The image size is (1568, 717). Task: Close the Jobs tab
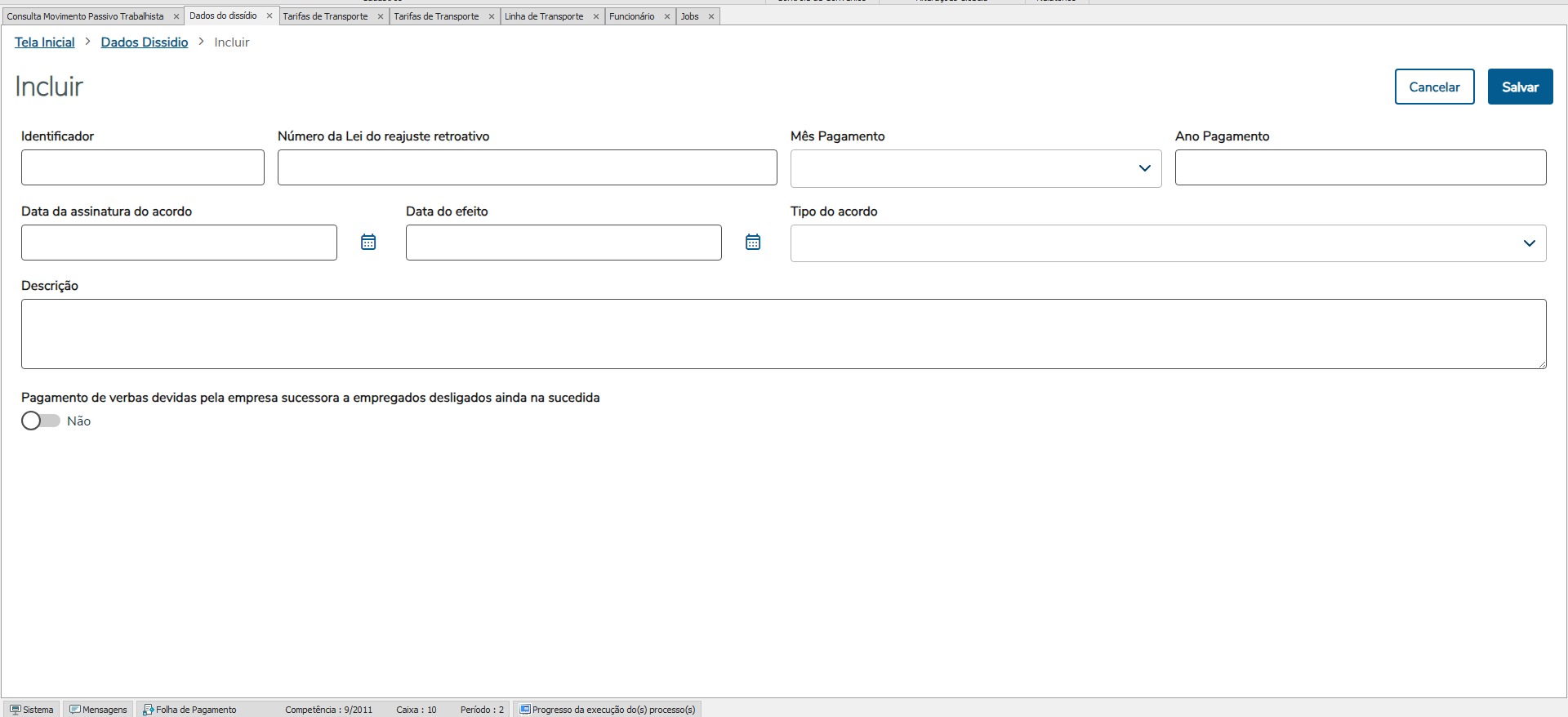[x=711, y=16]
